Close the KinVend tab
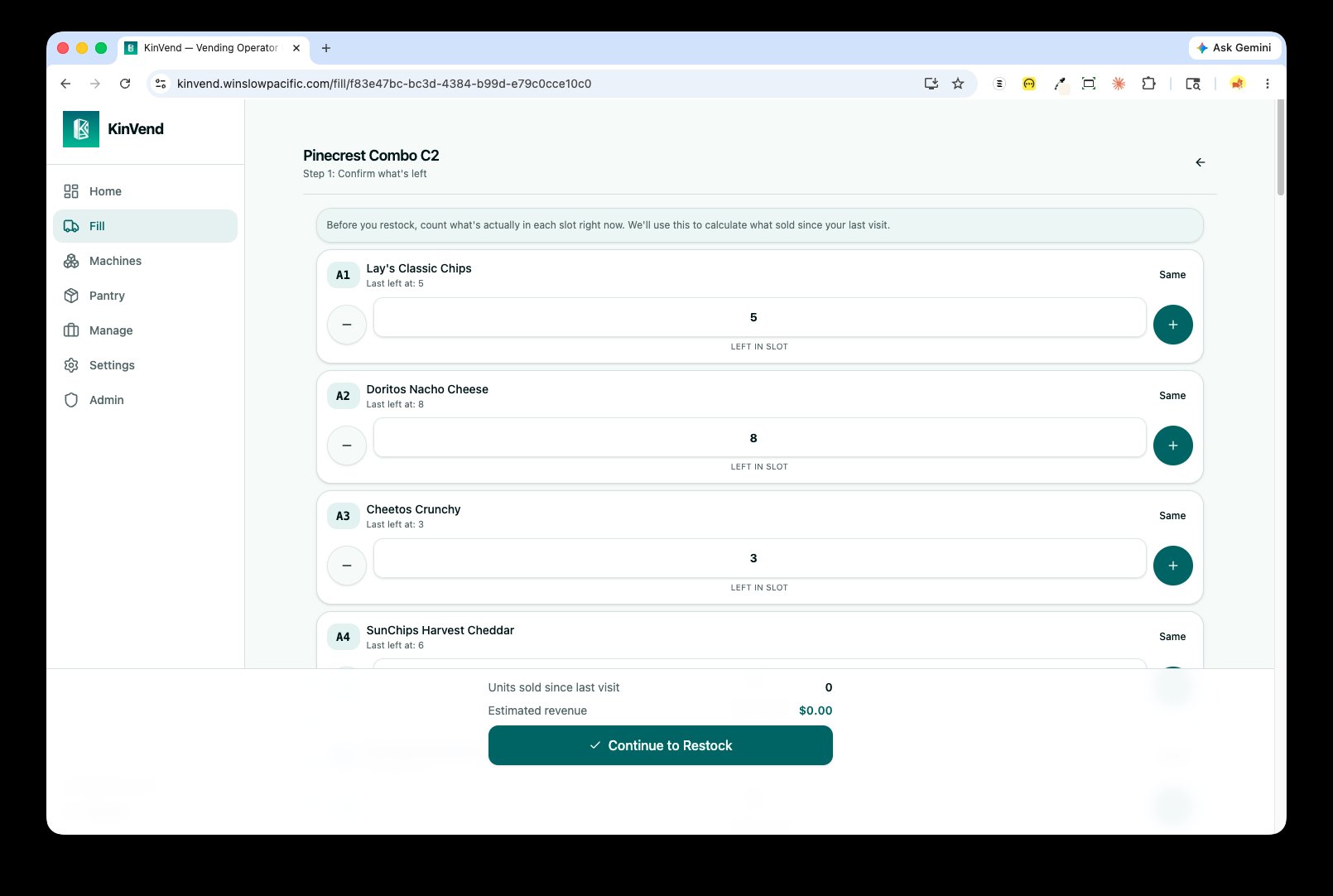This screenshot has height=896, width=1333. point(296,48)
